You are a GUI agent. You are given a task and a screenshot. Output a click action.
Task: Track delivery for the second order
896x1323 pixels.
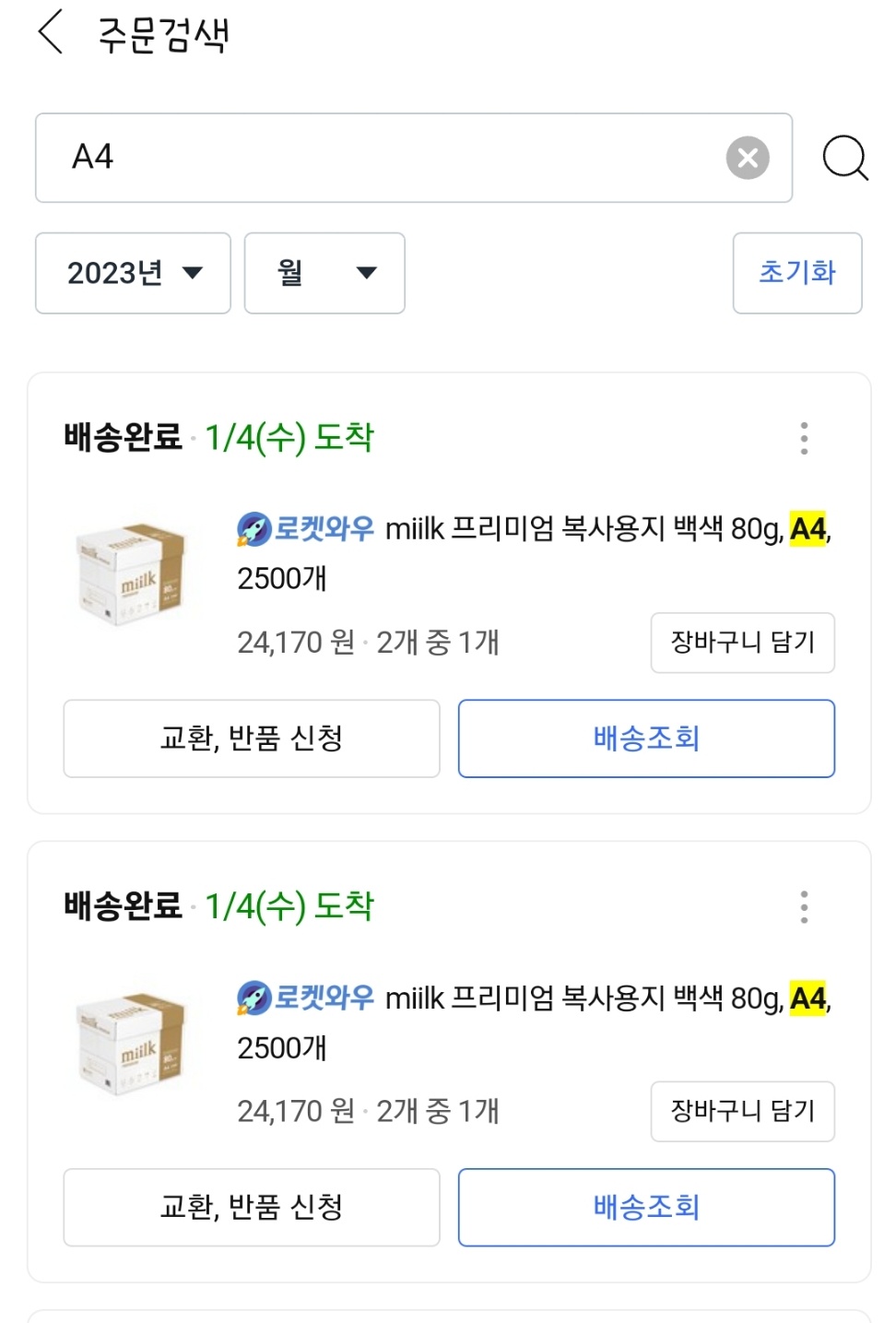click(646, 1208)
